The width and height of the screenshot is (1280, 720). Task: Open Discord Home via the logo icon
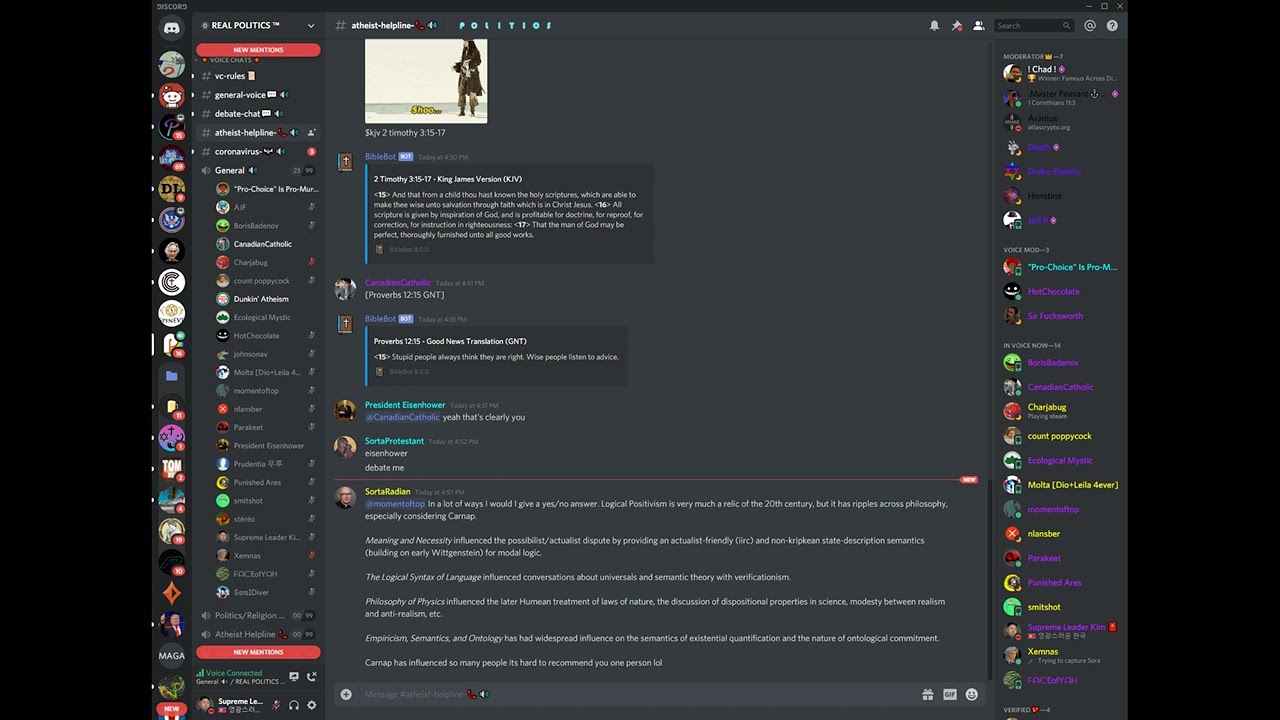point(171,29)
